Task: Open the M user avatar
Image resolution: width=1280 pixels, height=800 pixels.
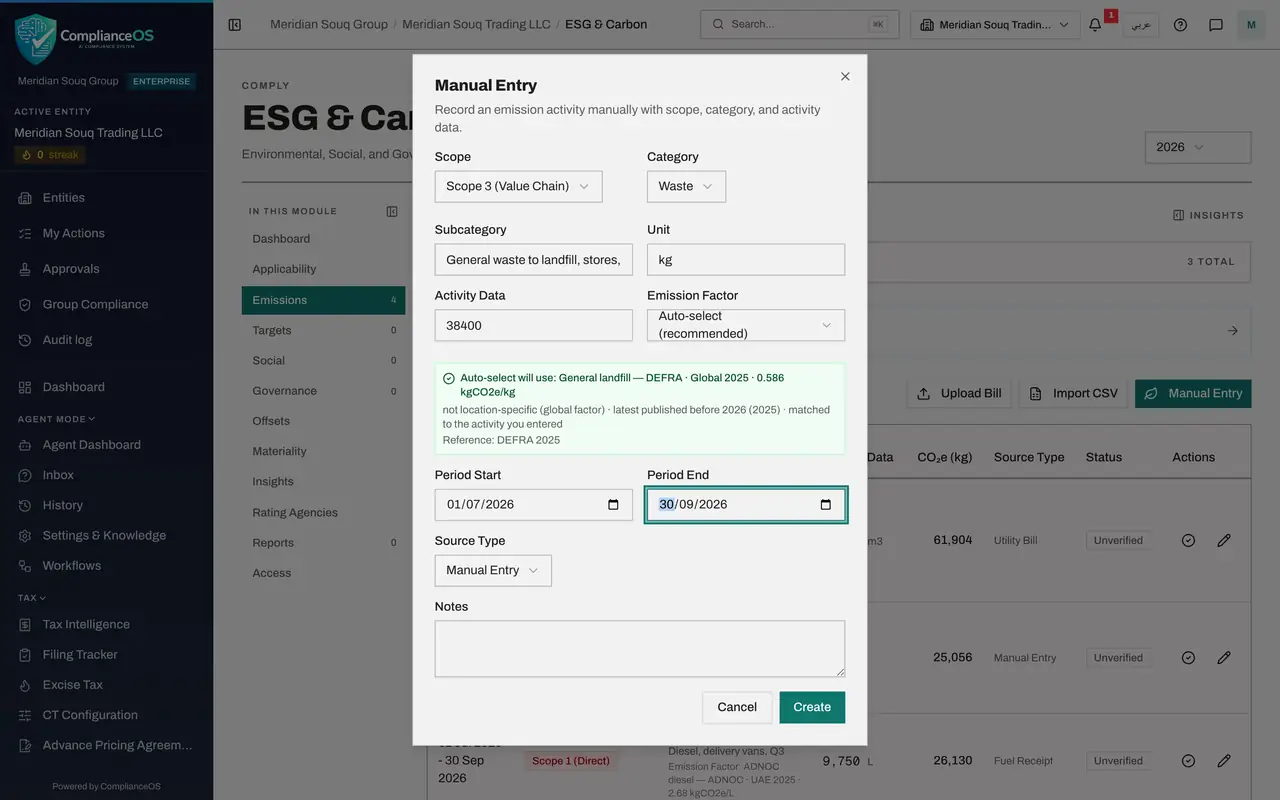Action: point(1251,24)
